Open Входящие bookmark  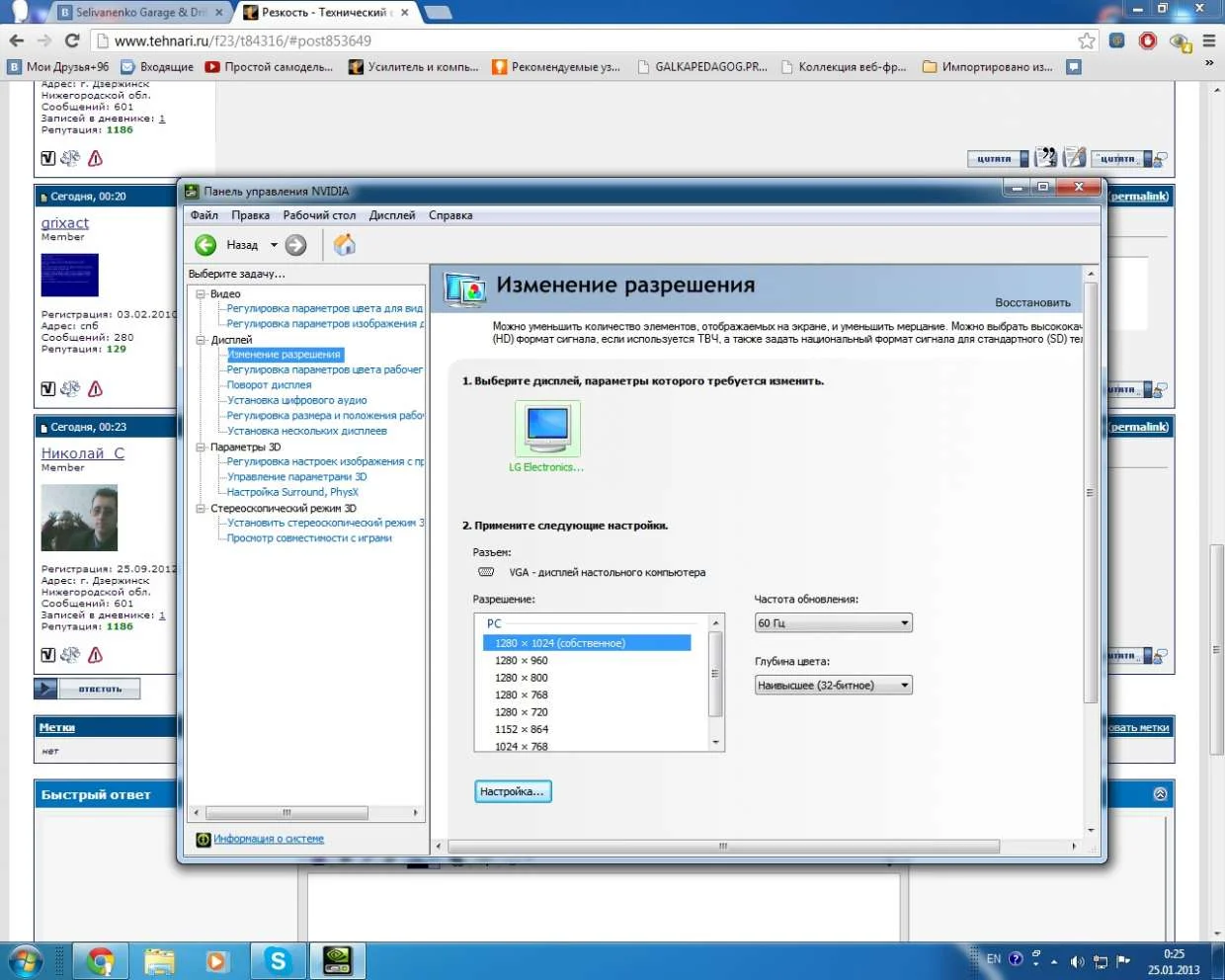coord(157,67)
